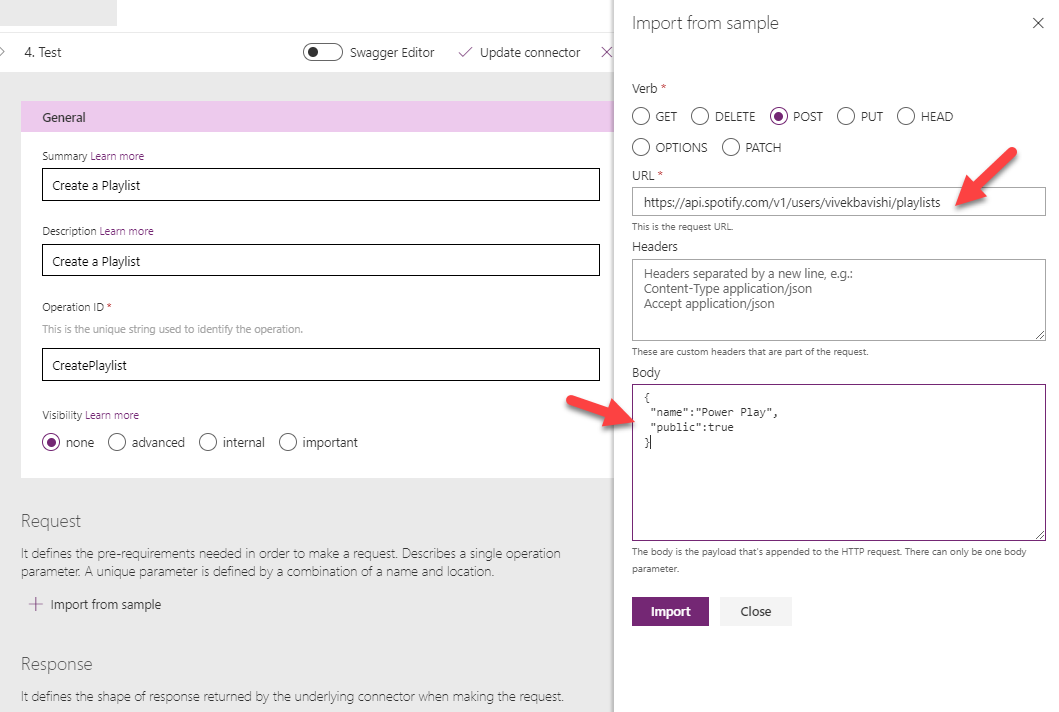The width and height of the screenshot is (1059, 712).
Task: Open the Summary Learn more link
Action: coord(117,156)
